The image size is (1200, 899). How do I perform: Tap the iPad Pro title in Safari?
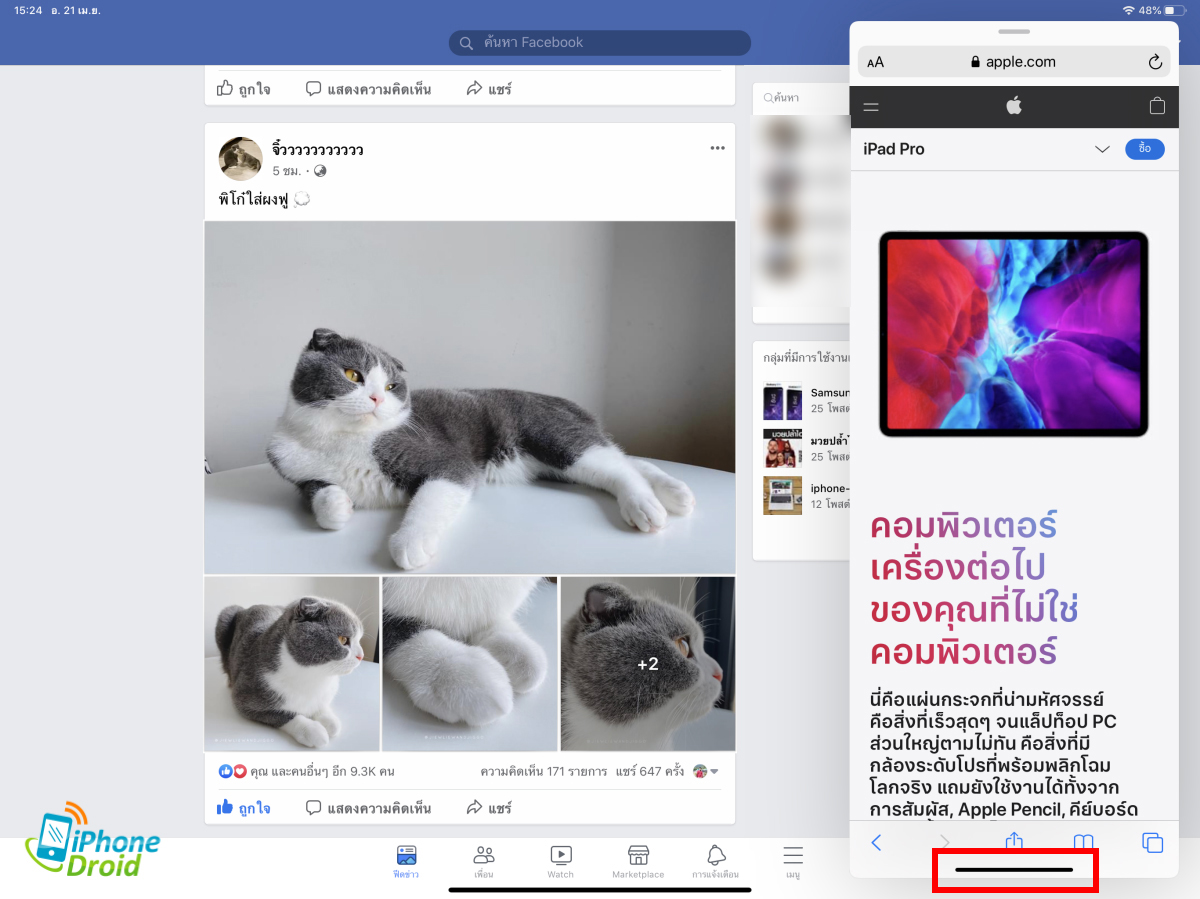894,149
